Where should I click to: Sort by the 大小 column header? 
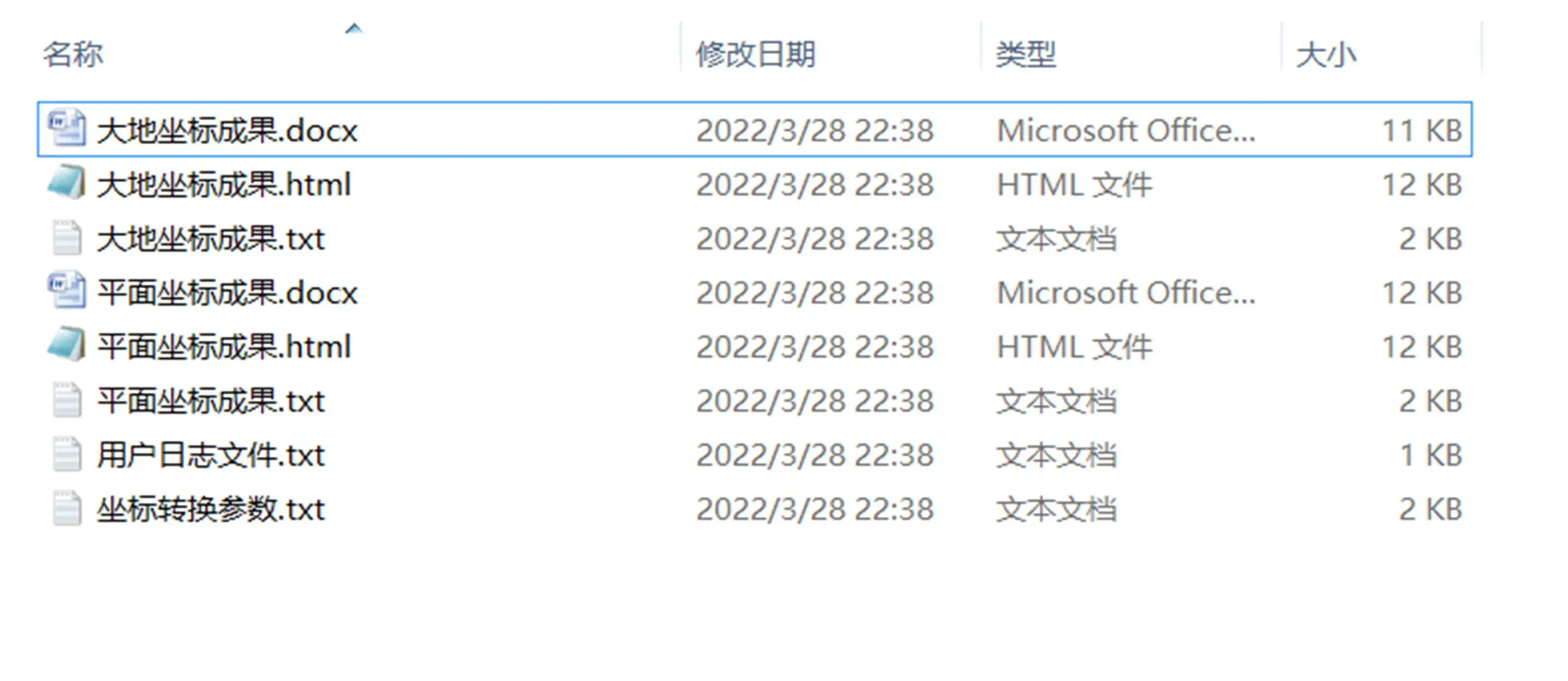point(1327,54)
